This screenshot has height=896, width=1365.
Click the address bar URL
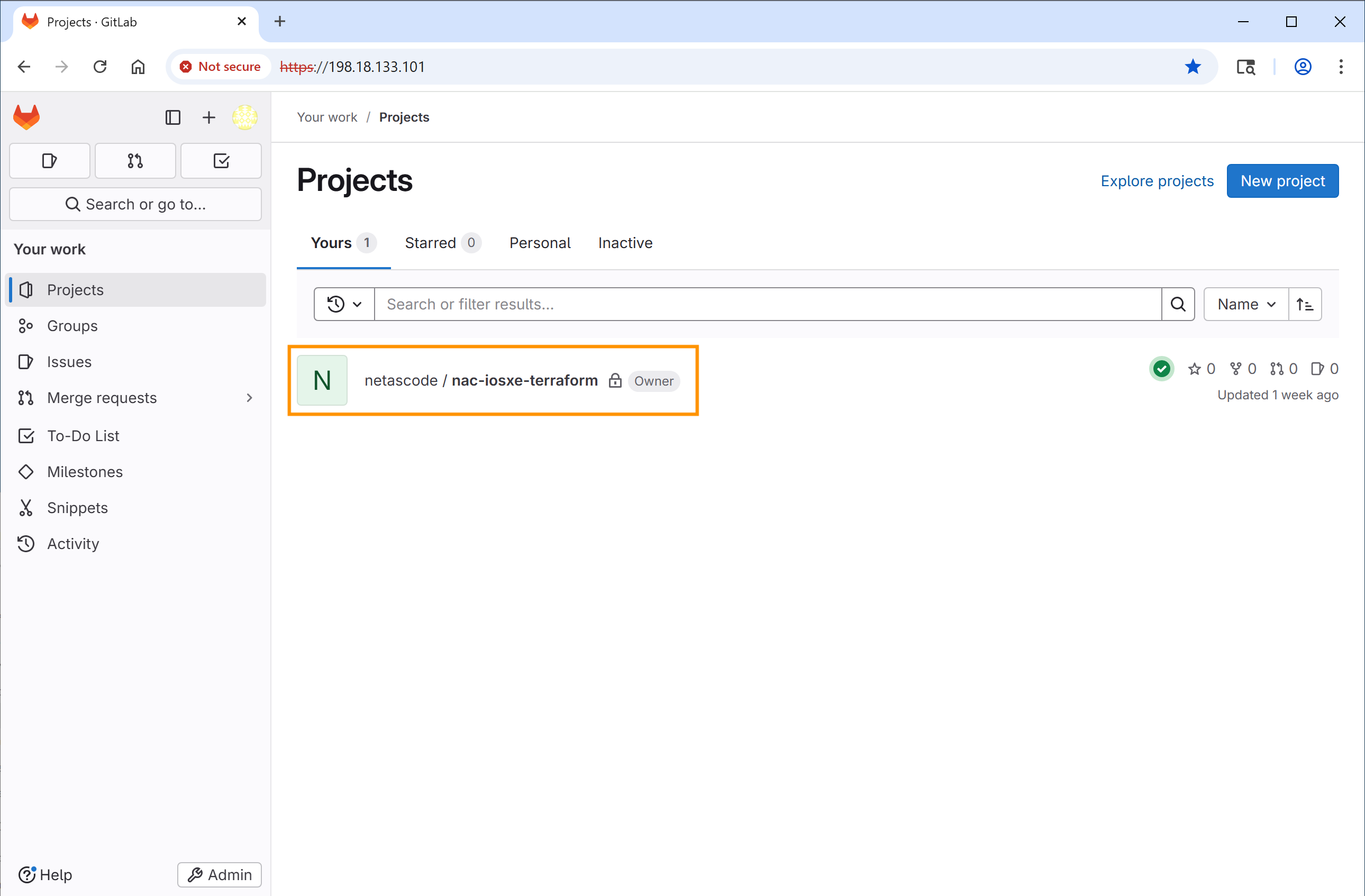352,67
